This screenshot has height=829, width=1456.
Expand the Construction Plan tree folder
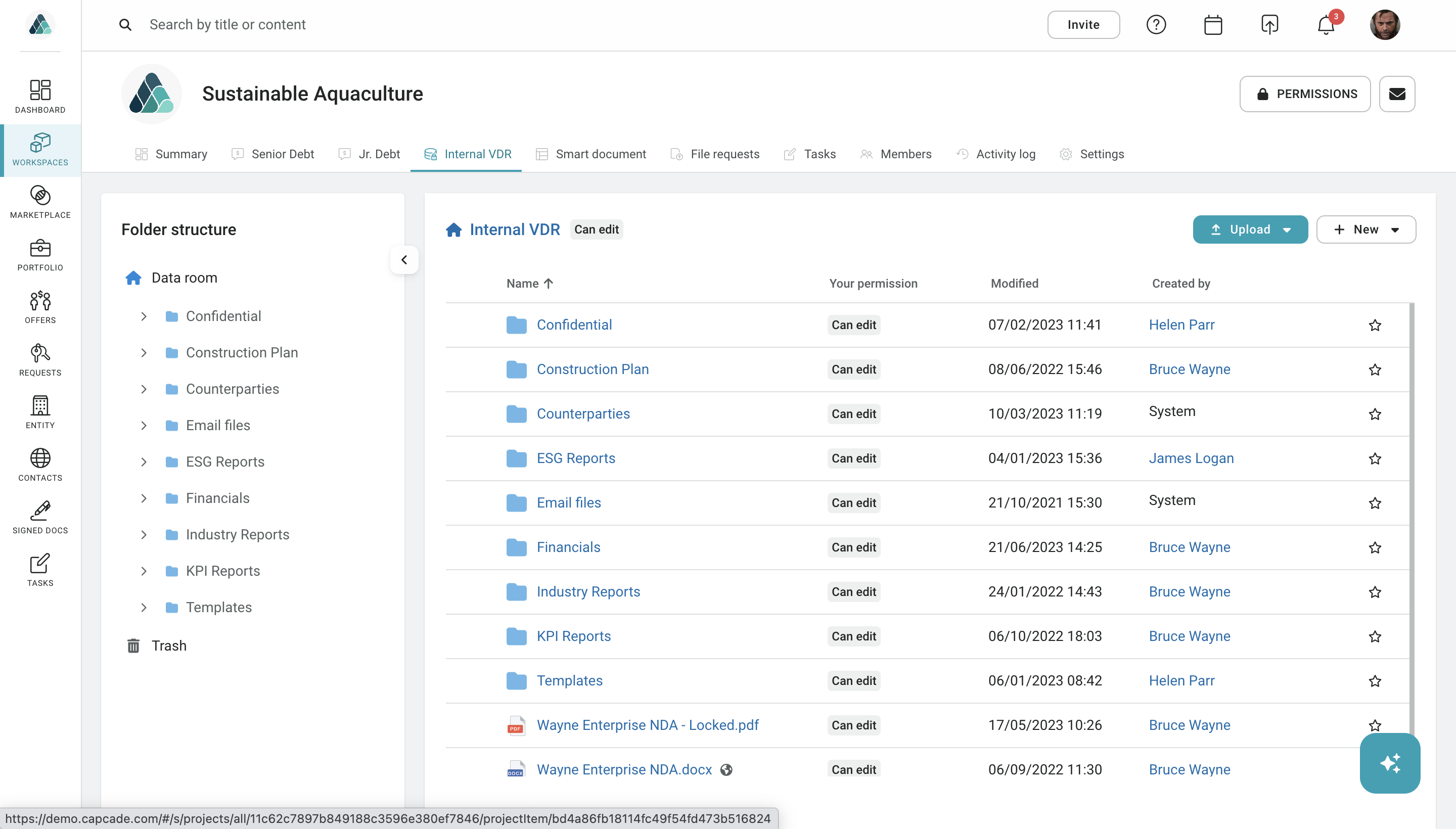[144, 353]
